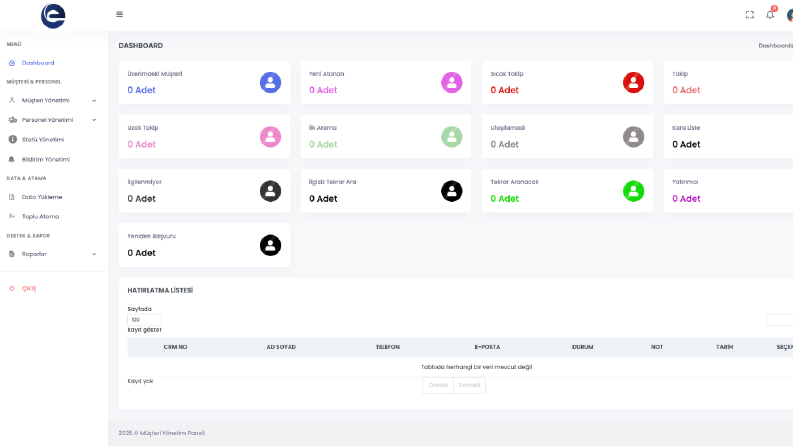Viewport: 793px width, 446px height.
Task: Toggle fullscreen mode icon
Action: point(750,15)
